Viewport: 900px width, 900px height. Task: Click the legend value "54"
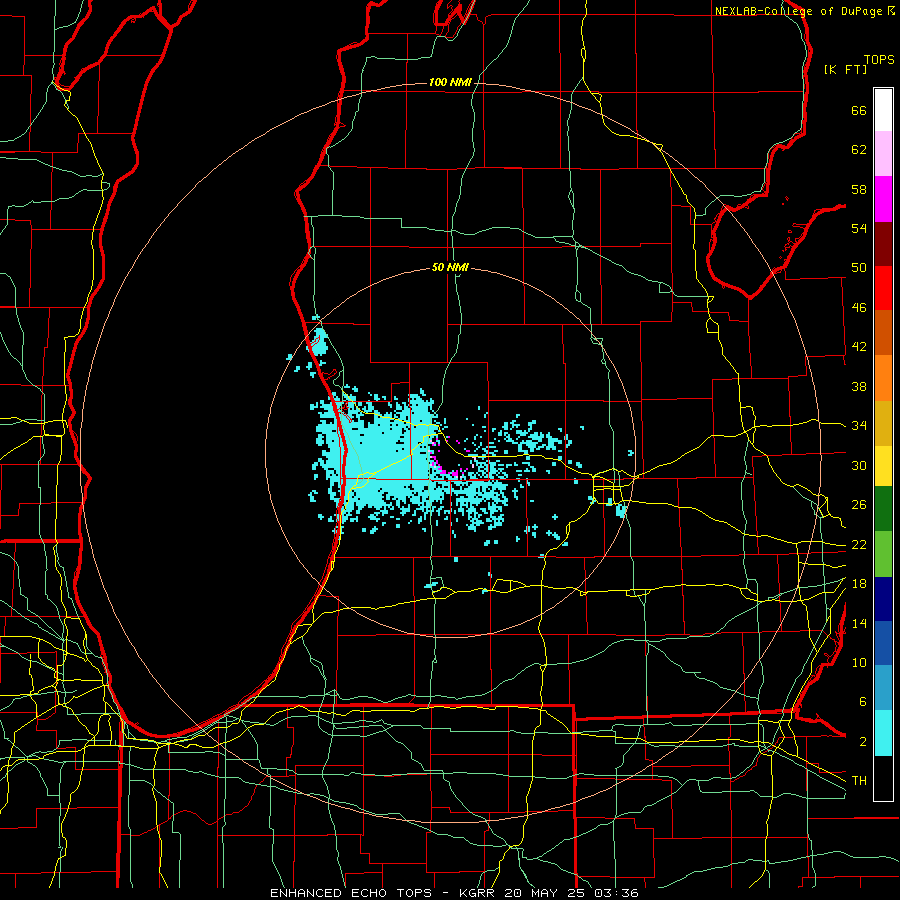(859, 228)
